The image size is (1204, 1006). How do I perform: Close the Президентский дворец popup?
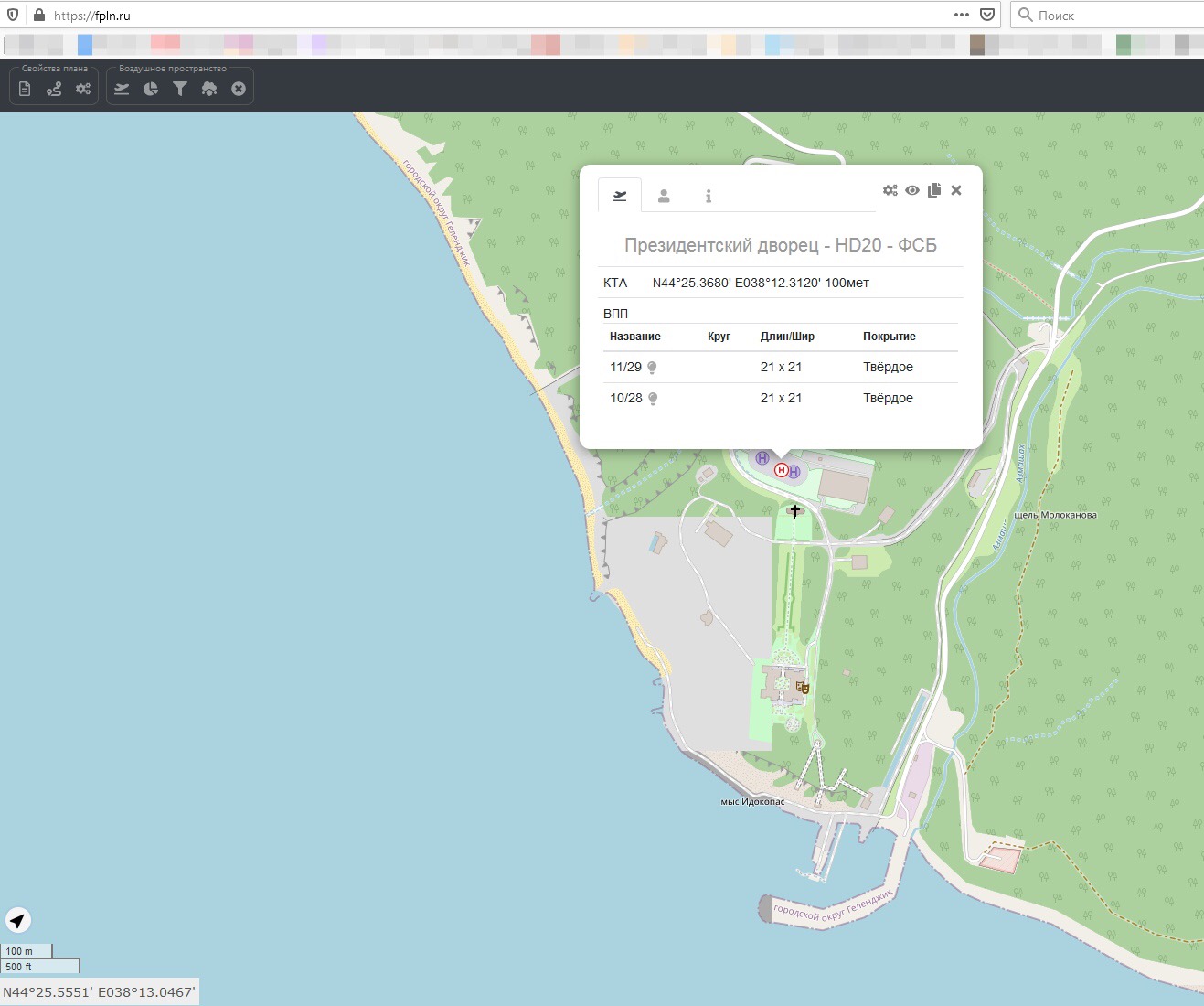point(956,190)
